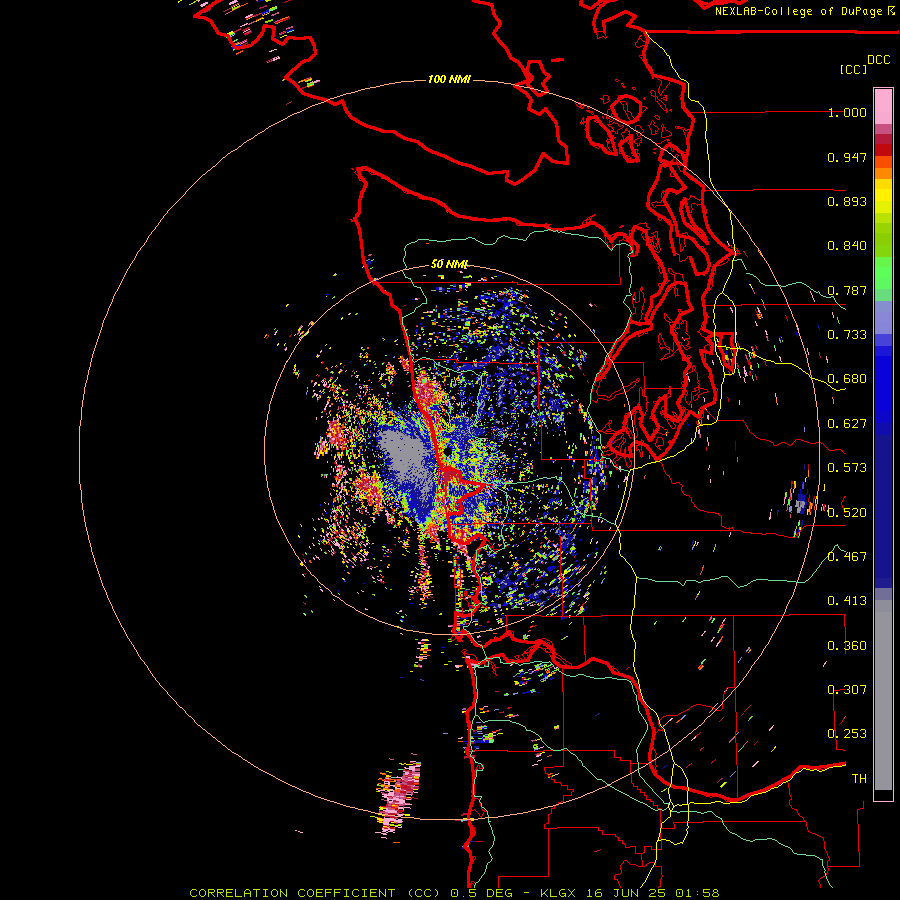Click the DCC product label
Screen dimensions: 900x900
click(x=878, y=60)
